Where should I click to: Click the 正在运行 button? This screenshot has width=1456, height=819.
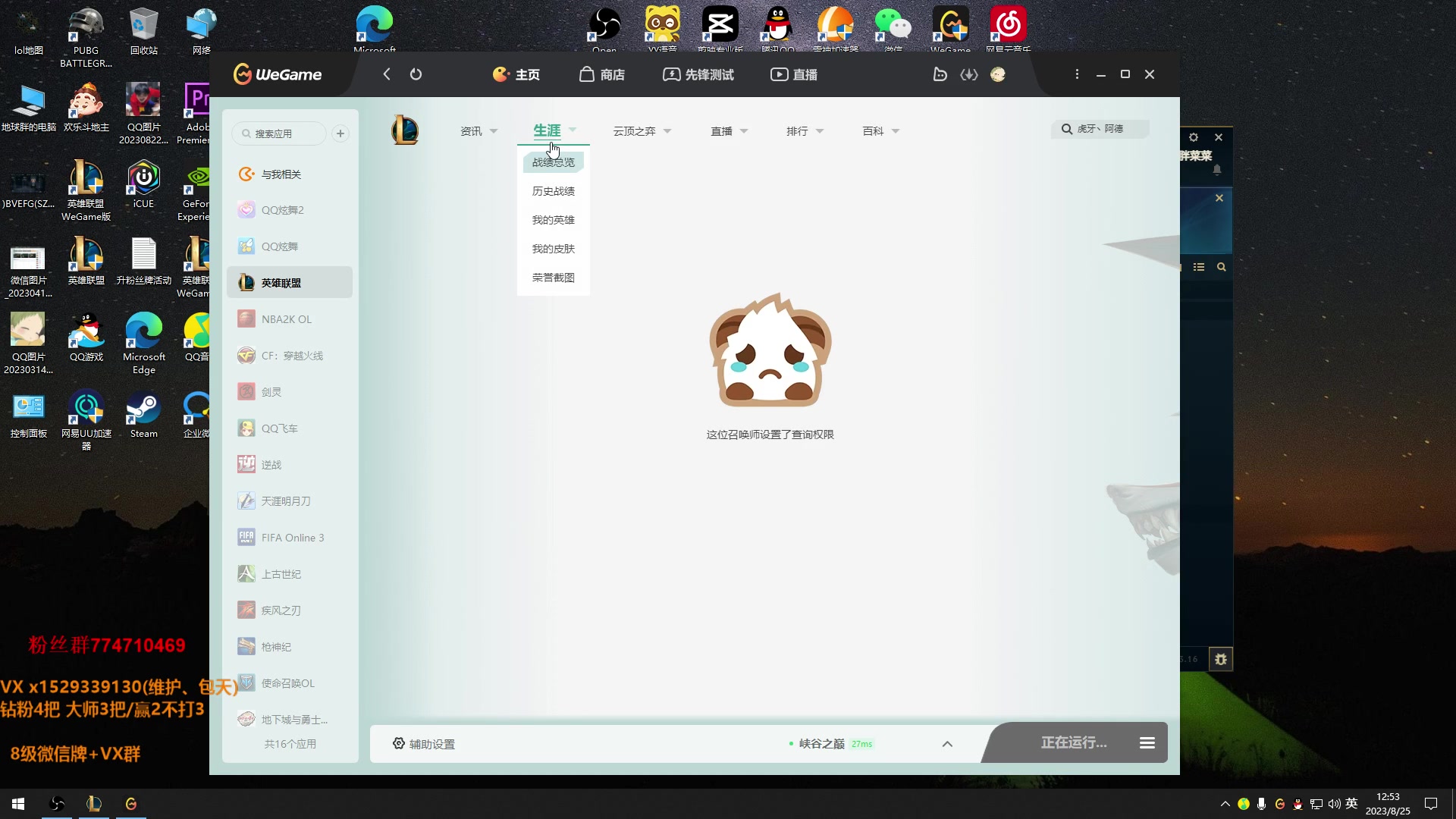pyautogui.click(x=1074, y=742)
